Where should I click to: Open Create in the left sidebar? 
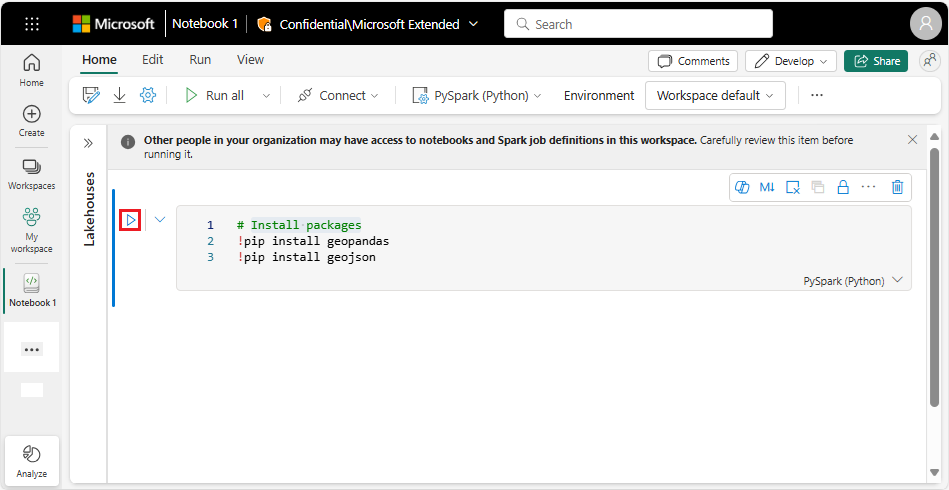click(x=31, y=121)
